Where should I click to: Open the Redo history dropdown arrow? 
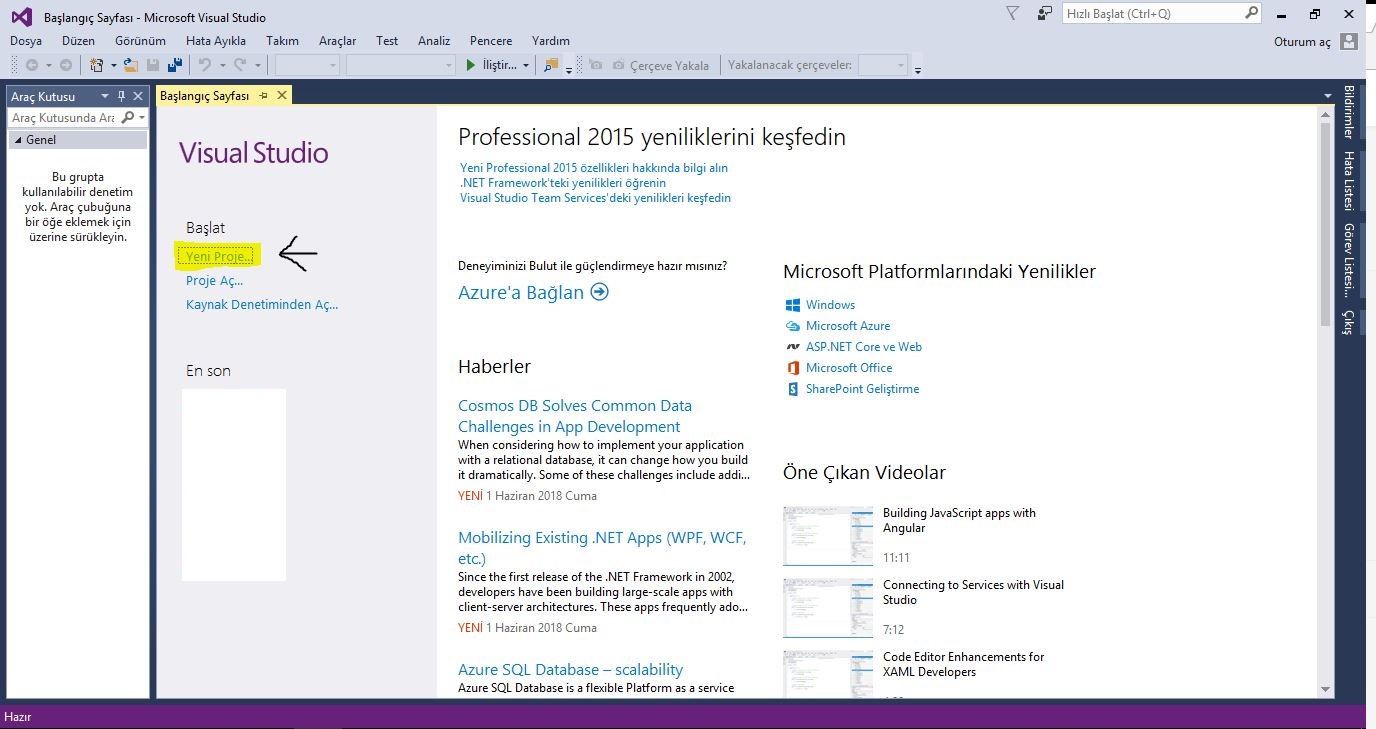pyautogui.click(x=257, y=65)
